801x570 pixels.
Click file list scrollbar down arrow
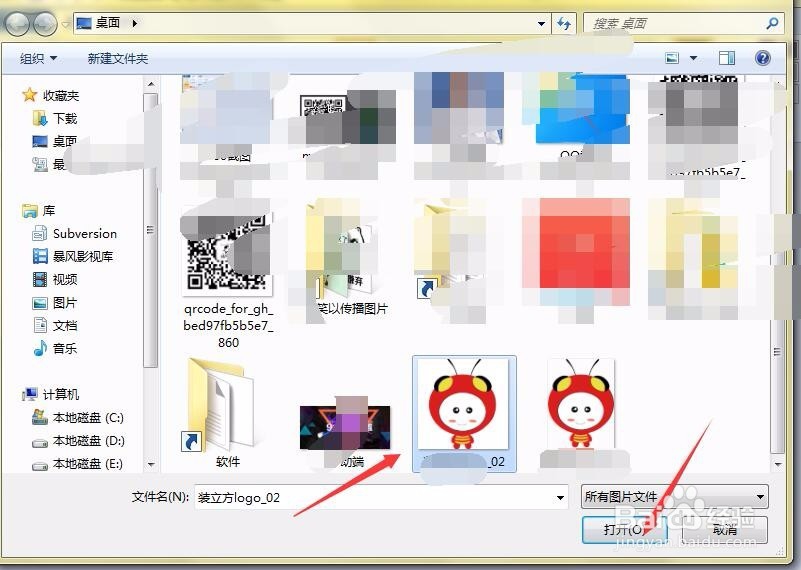click(x=778, y=464)
